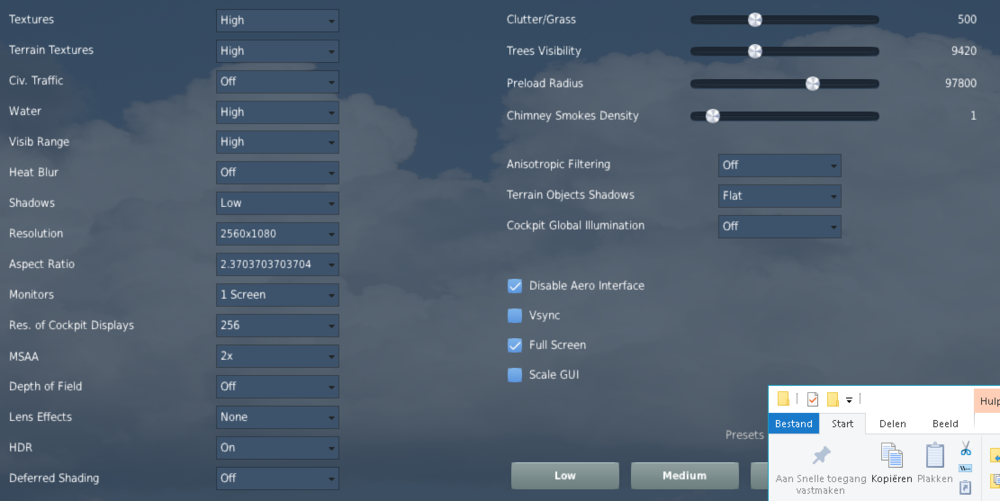Screen dimensions: 1000x501
Task: Open the Anisotropic Filtering dropdown
Action: point(779,166)
